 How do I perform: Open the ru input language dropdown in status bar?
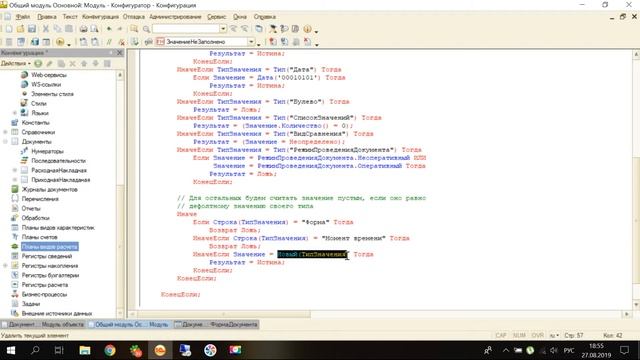pyautogui.click(x=554, y=336)
